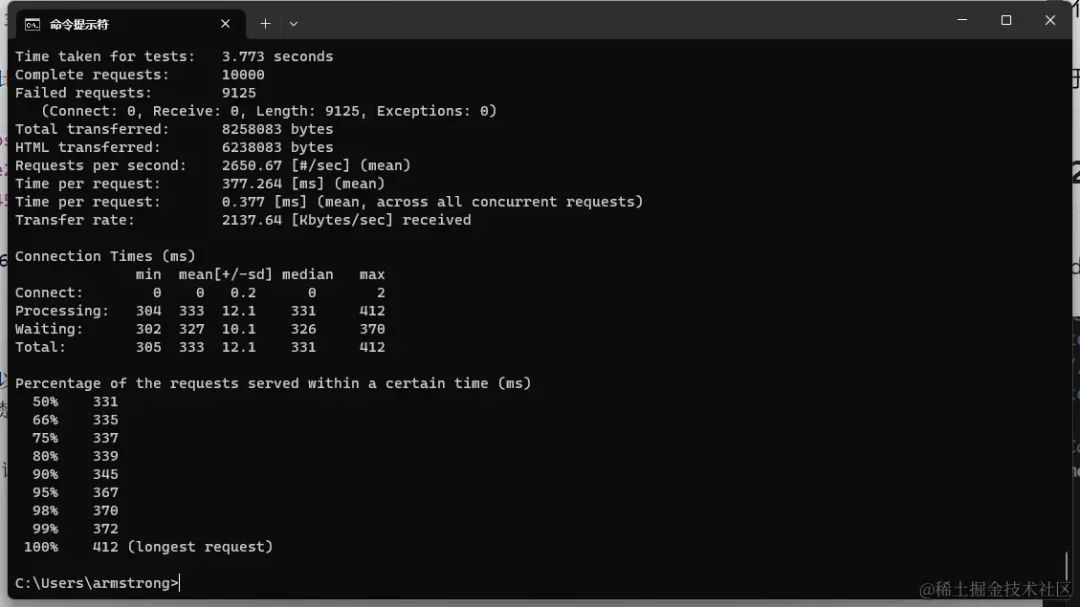Click the 'median' column header

[x=307, y=274]
